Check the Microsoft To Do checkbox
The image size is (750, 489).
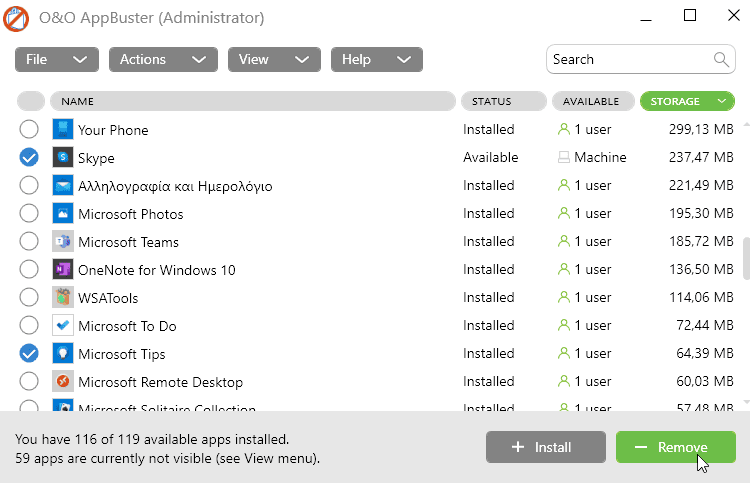pos(29,325)
